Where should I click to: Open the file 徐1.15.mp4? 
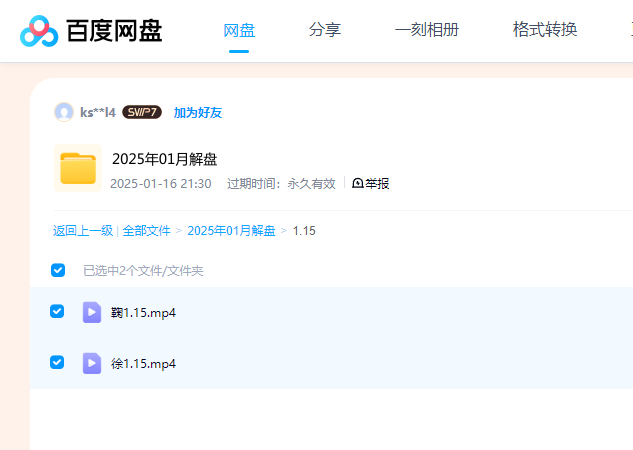[143, 364]
